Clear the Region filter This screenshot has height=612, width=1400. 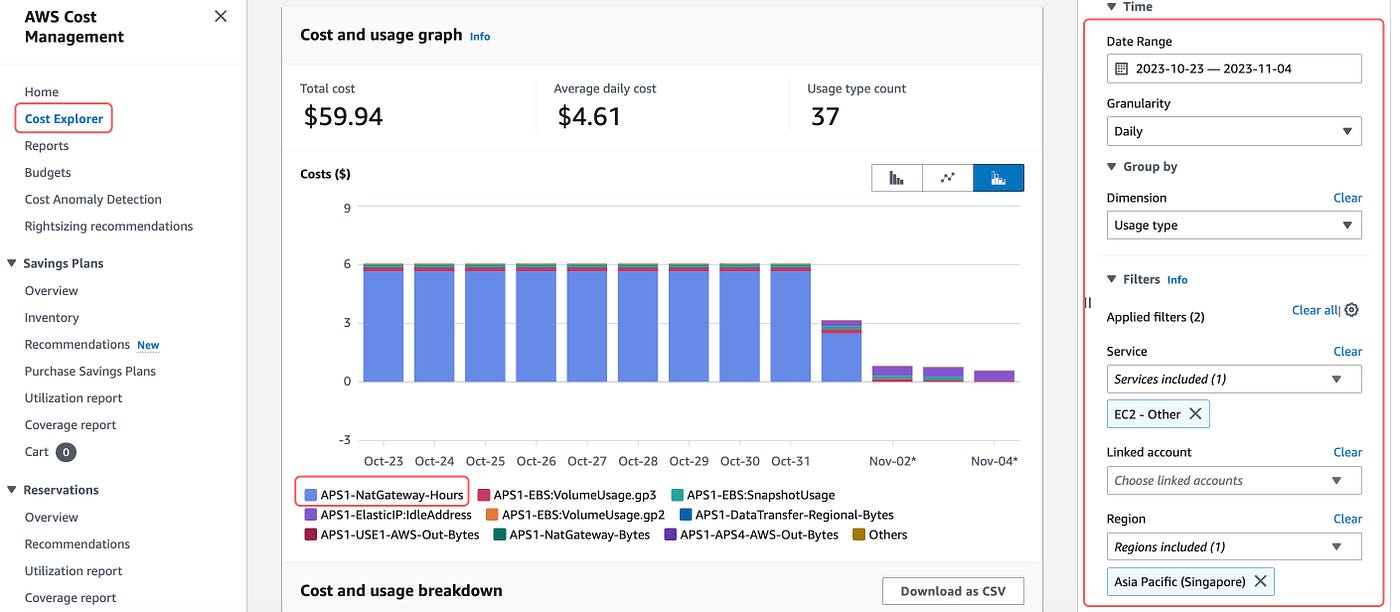point(1347,519)
